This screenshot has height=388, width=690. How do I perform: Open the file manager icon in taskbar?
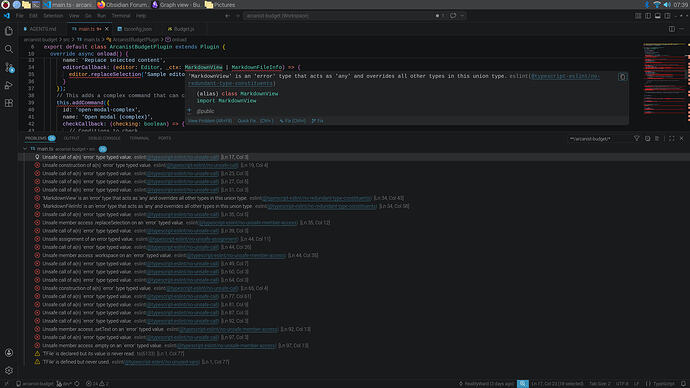pyautogui.click(x=26, y=5)
